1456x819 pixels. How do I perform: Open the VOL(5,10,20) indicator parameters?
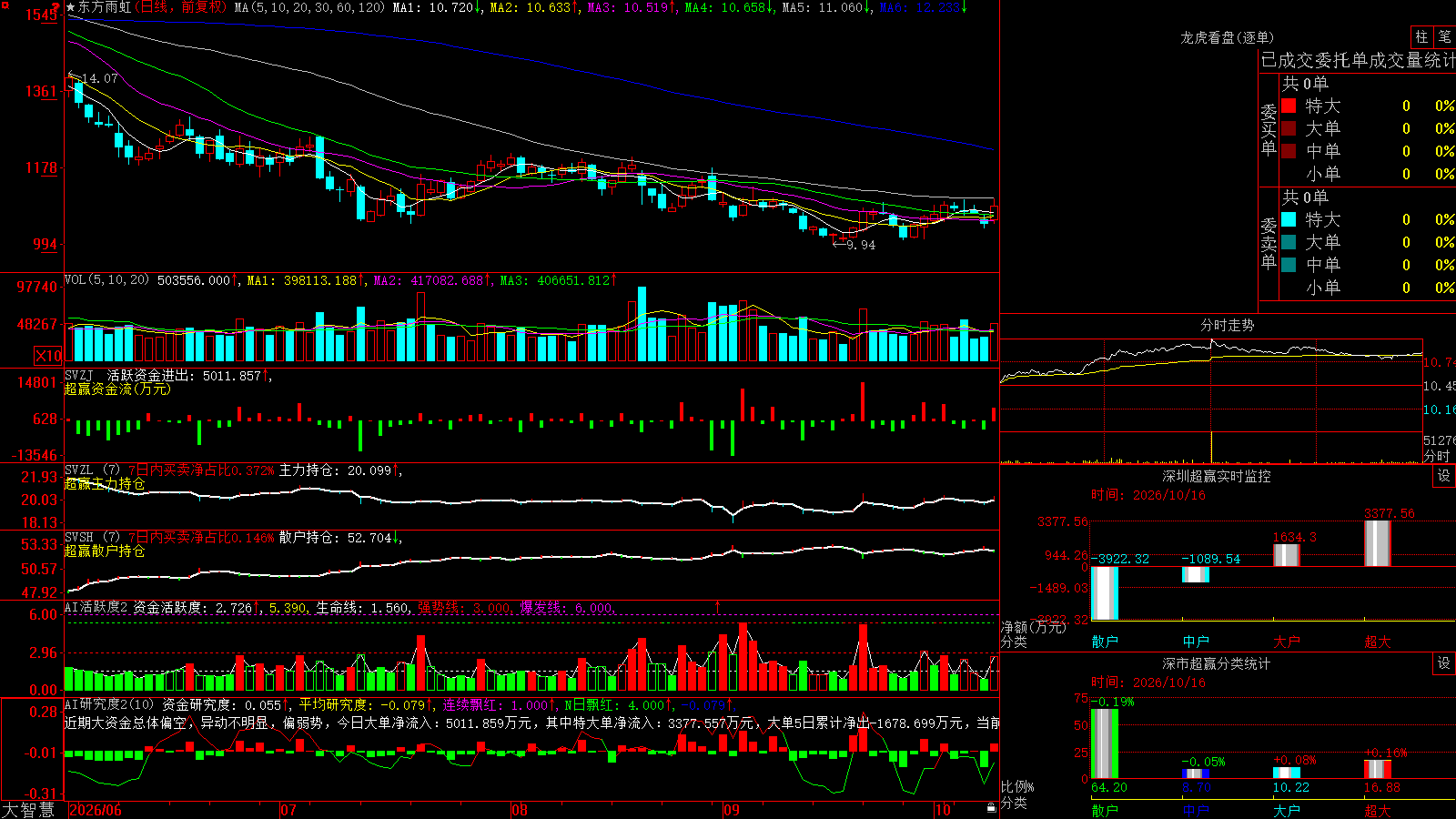pyautogui.click(x=106, y=280)
